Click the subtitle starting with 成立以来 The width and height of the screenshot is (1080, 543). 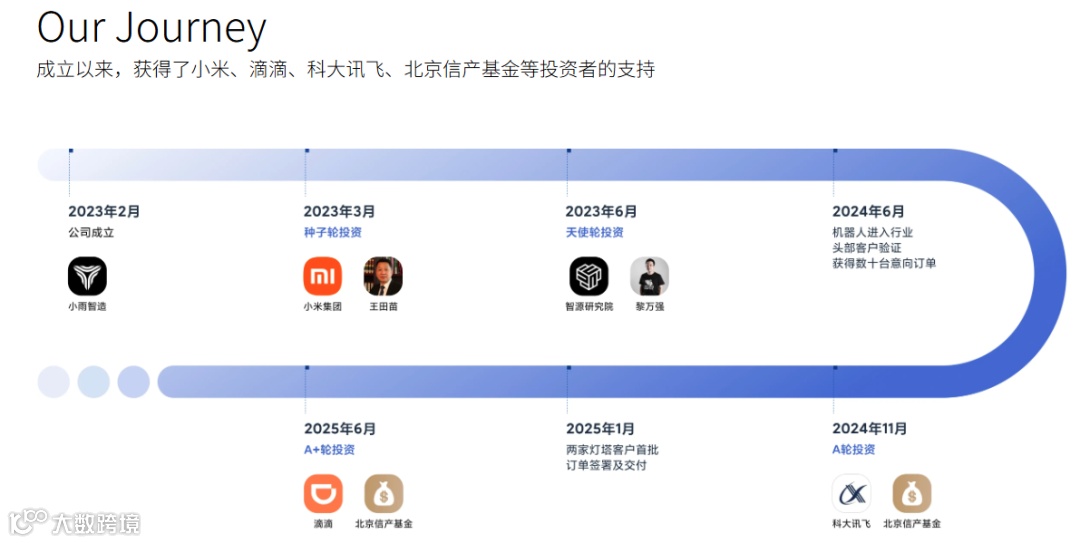346,69
